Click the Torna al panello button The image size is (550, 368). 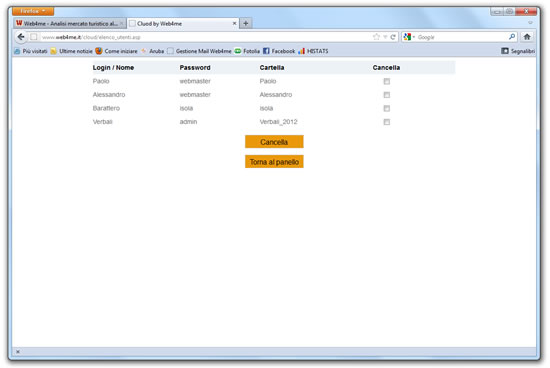274,162
